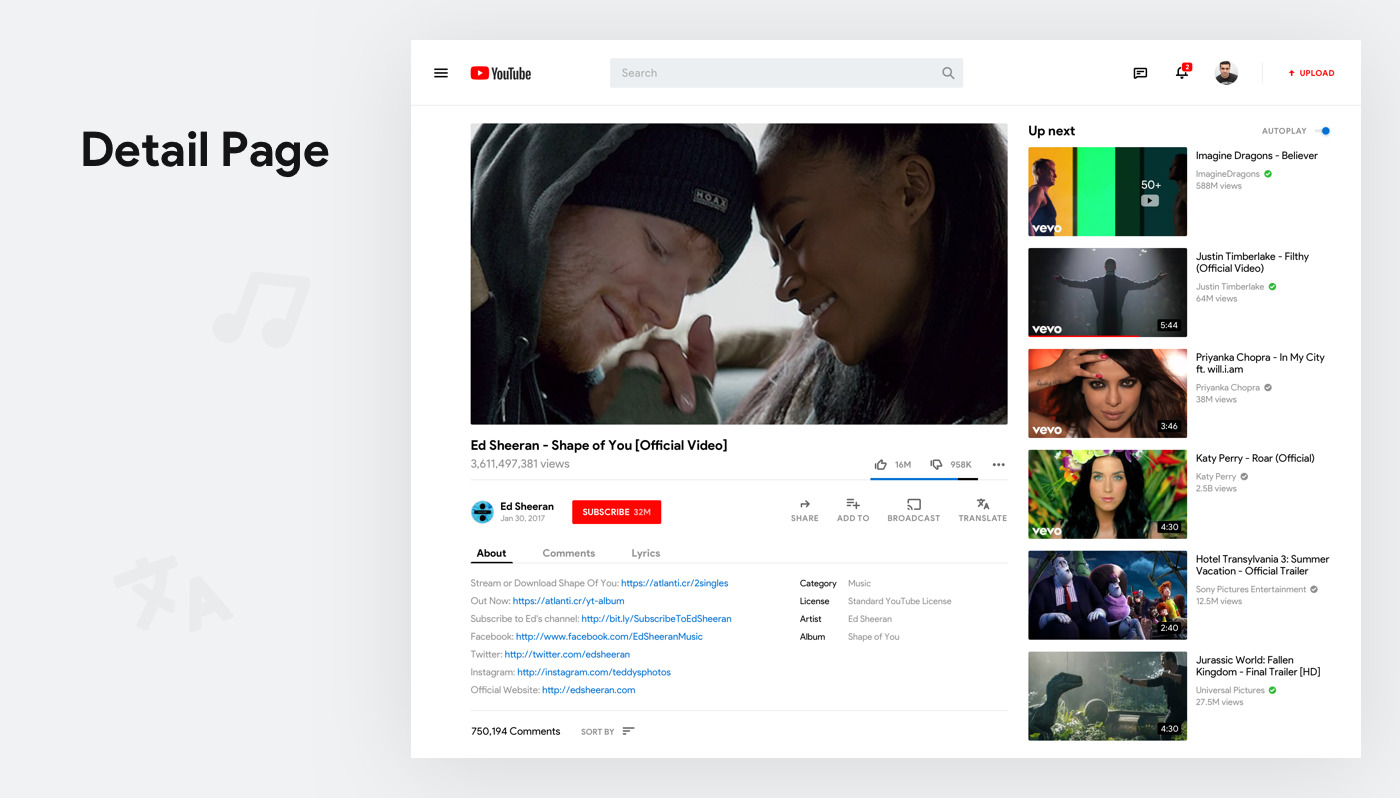Image resolution: width=1400 pixels, height=798 pixels.
Task: Click the Up next heading
Action: (1052, 131)
